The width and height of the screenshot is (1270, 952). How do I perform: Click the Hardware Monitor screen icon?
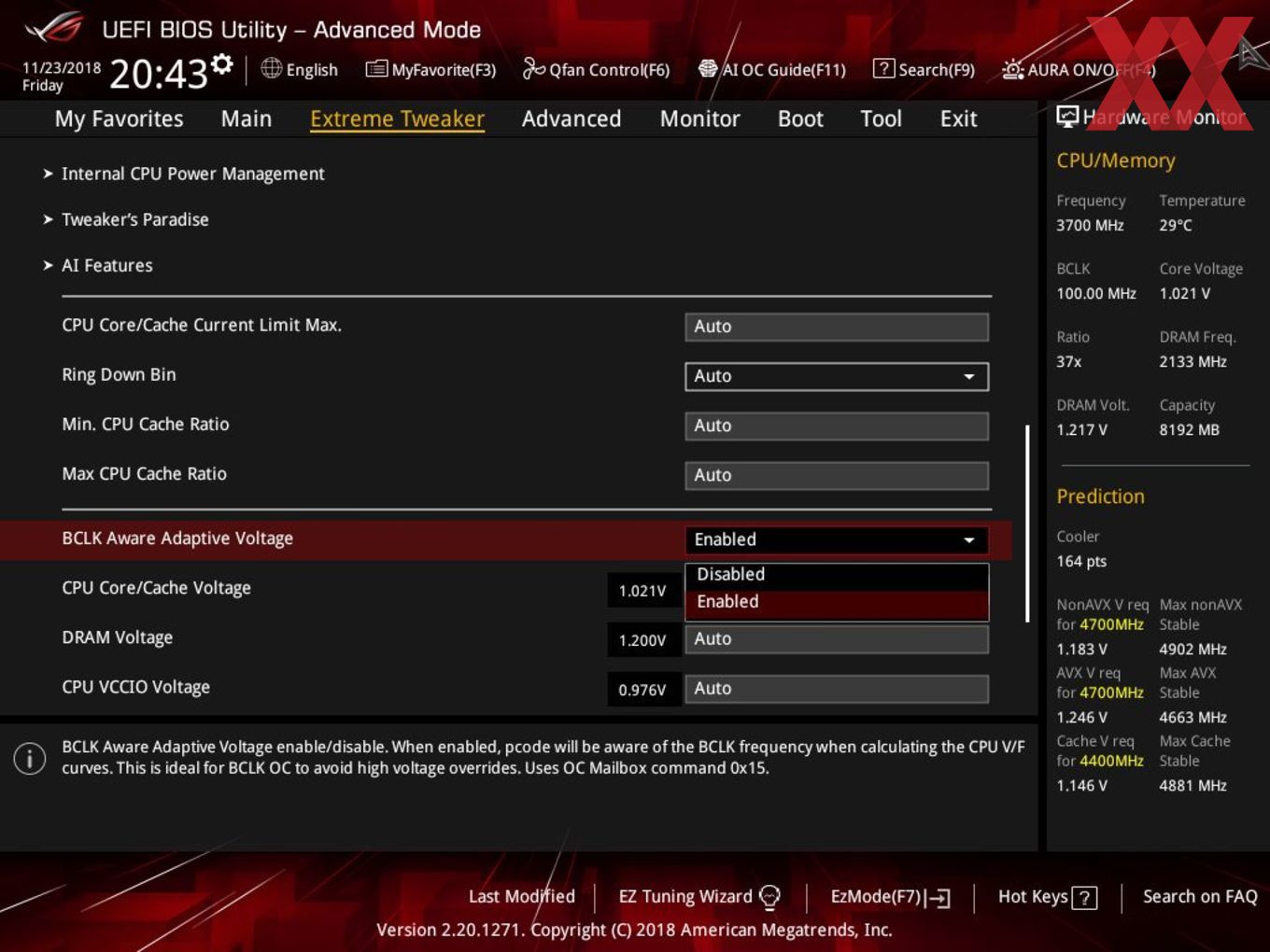click(1067, 117)
